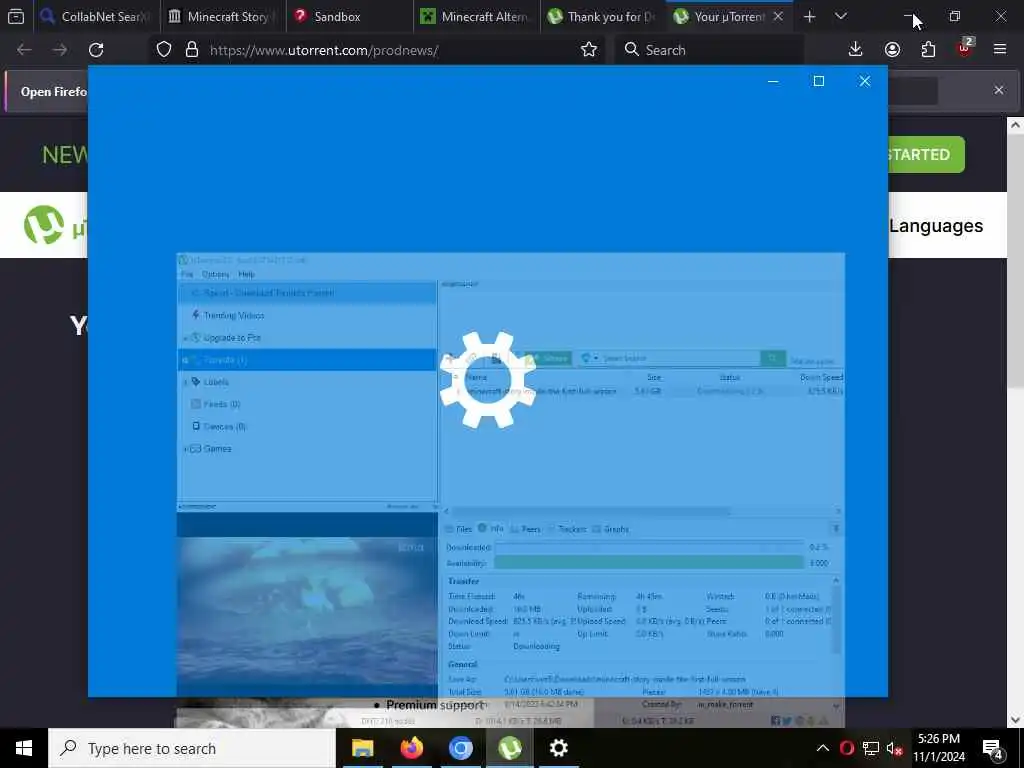Screen dimensions: 1024x768
Task: Open the tracking protection shield panel
Action: click(164, 50)
